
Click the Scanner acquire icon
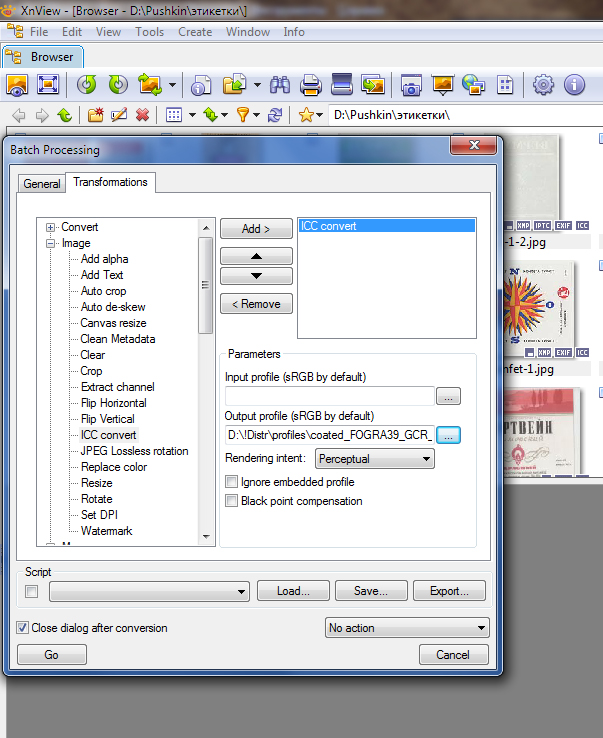342,85
